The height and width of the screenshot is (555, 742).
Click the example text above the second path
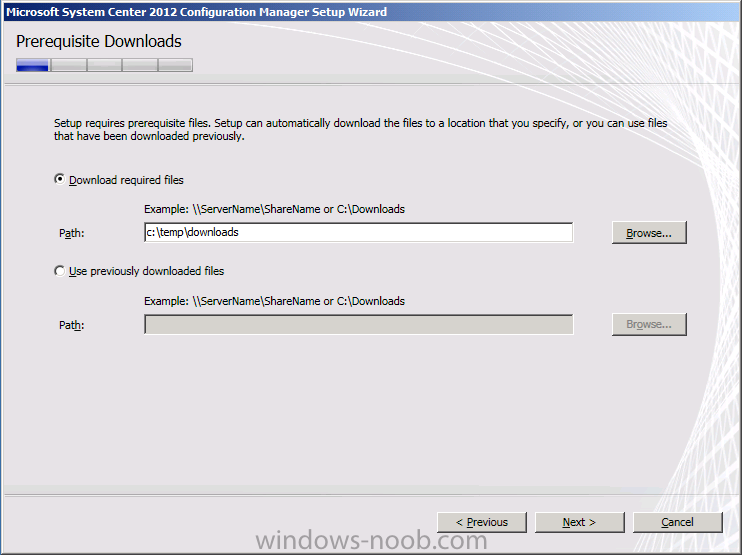pyautogui.click(x=274, y=301)
